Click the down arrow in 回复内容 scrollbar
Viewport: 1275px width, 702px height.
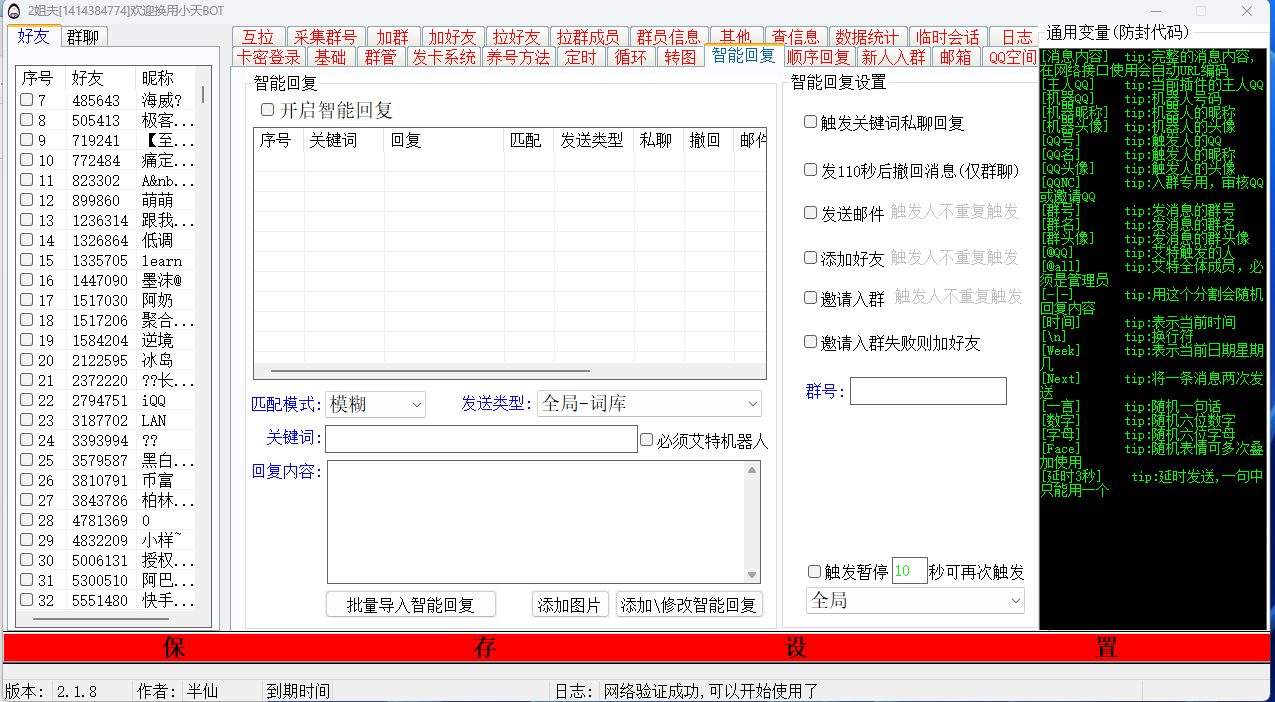(752, 574)
